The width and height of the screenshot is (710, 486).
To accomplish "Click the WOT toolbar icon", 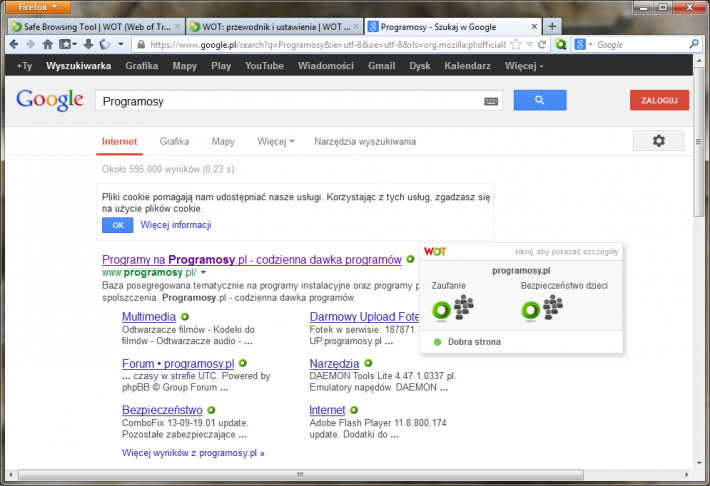I will (561, 44).
